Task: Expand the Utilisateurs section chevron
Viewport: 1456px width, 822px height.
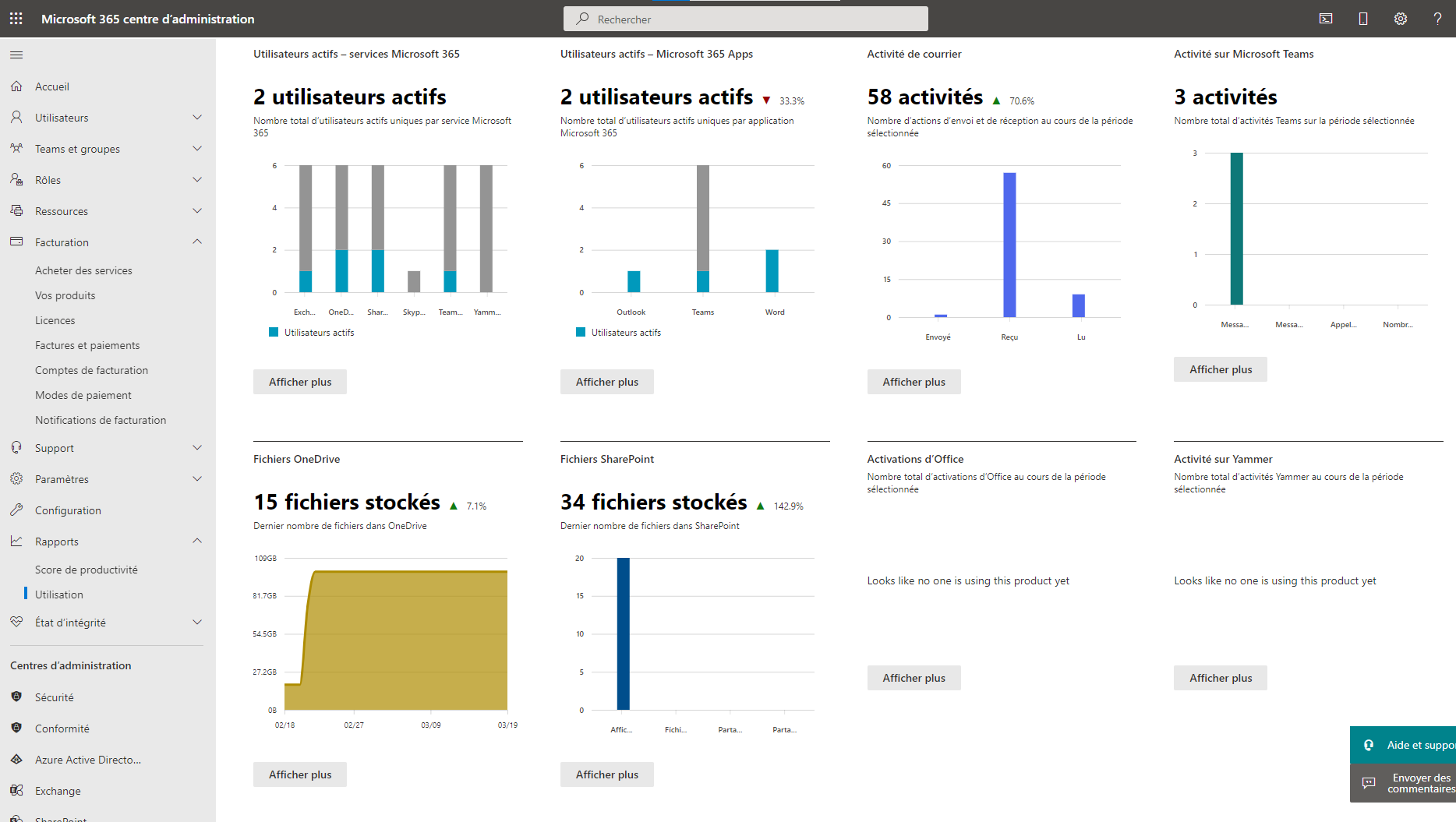Action: (197, 118)
